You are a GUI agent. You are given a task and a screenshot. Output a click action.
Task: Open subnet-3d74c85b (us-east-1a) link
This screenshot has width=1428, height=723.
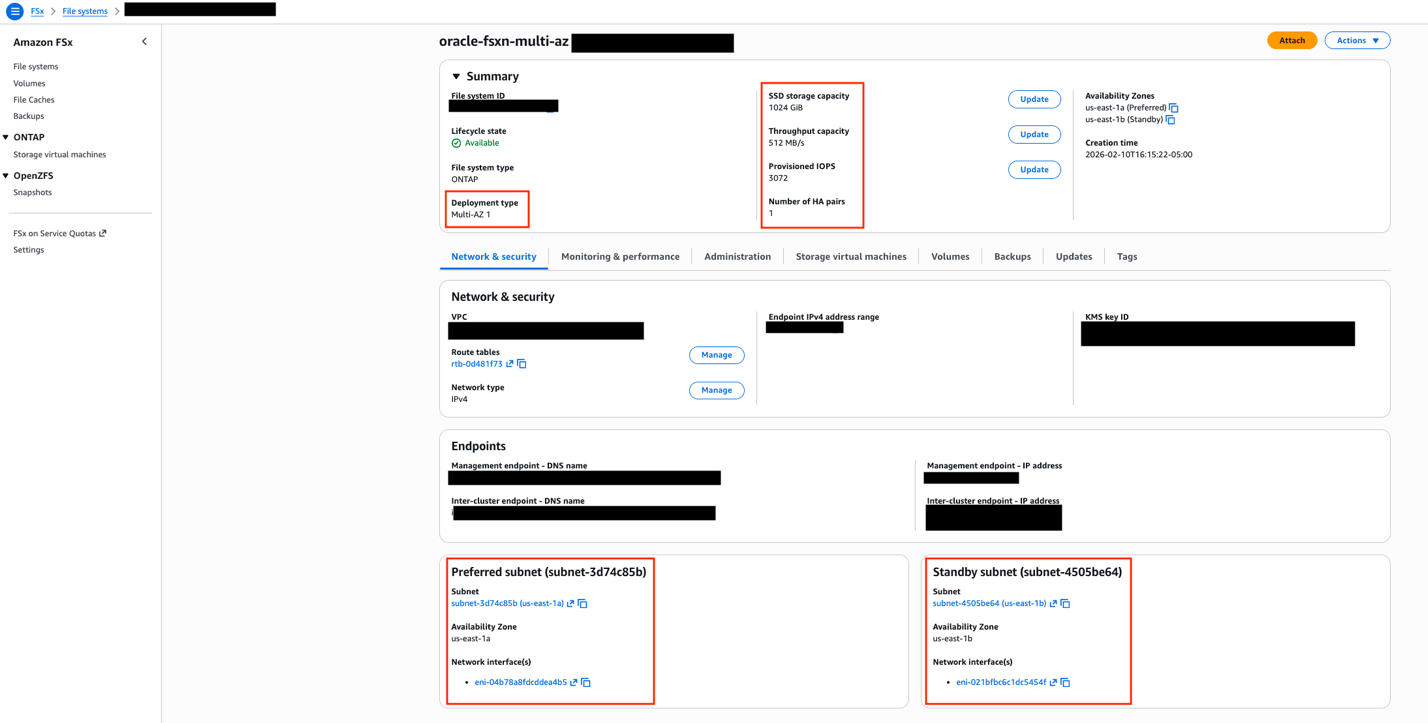pos(507,604)
